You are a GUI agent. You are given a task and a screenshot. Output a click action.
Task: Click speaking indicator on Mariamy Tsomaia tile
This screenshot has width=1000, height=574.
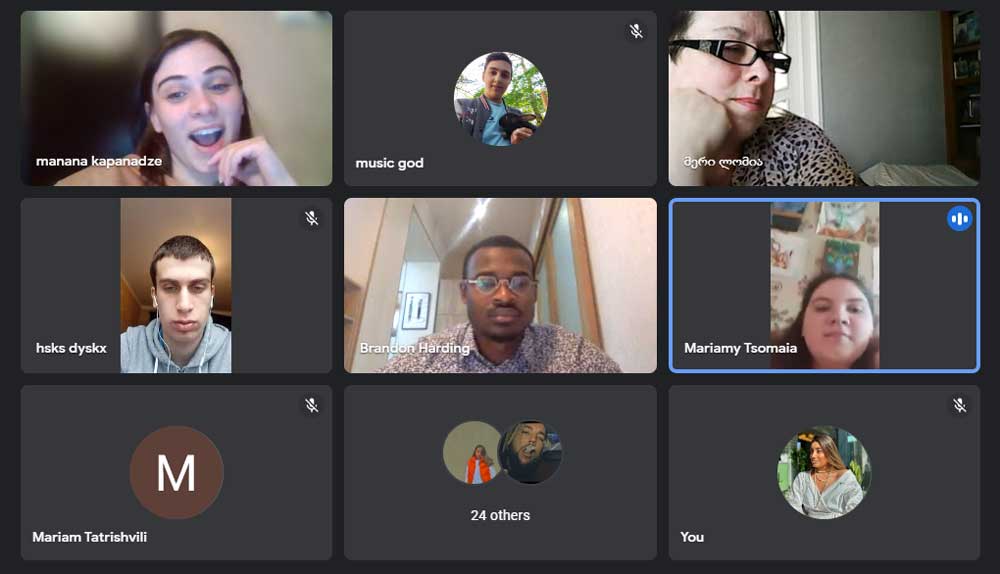point(959,219)
